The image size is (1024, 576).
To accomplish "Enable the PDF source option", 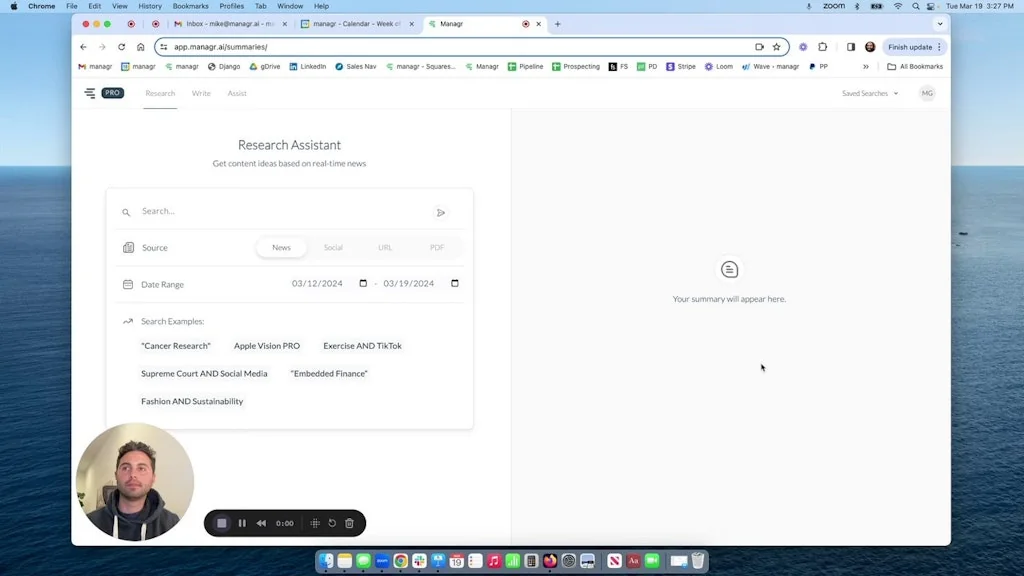I will 436,247.
